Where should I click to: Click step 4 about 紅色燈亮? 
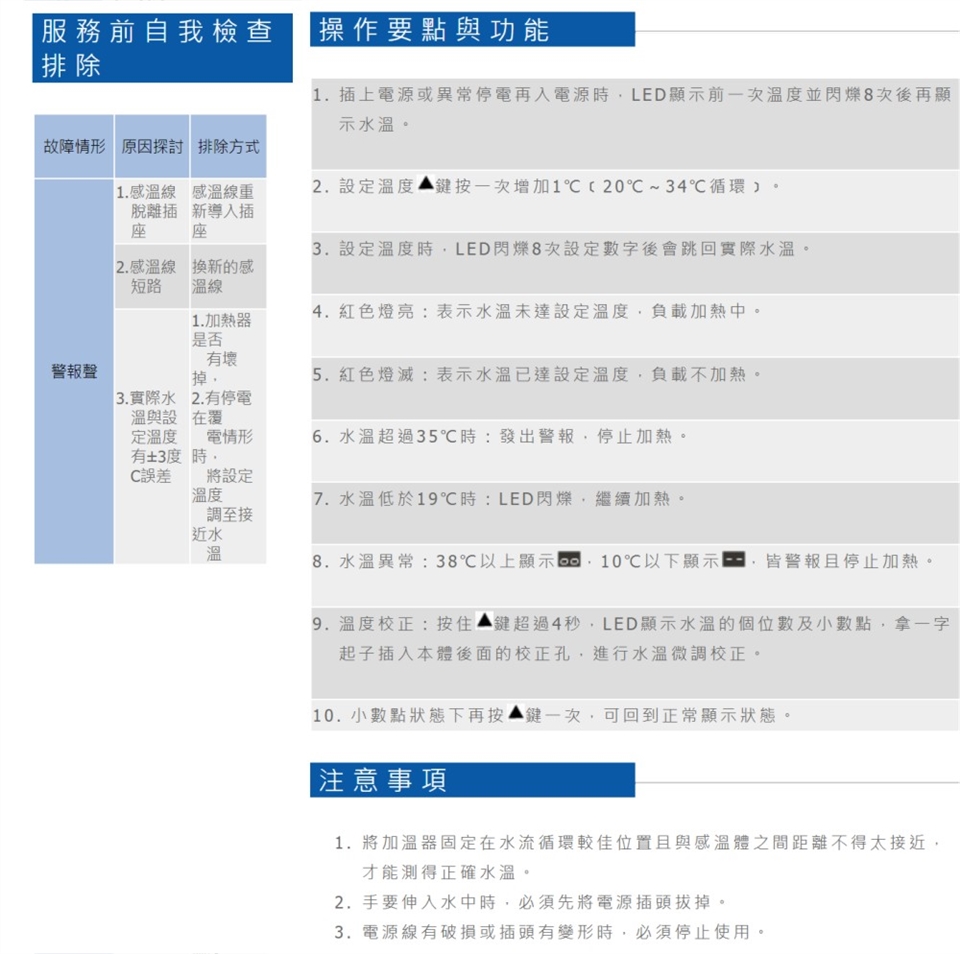tap(539, 312)
